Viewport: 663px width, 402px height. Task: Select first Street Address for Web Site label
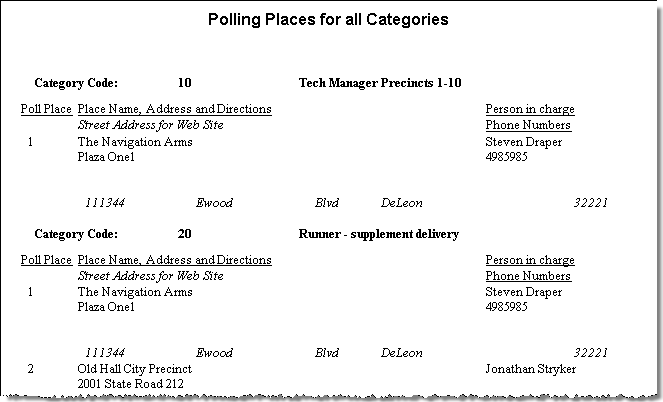[x=151, y=125]
